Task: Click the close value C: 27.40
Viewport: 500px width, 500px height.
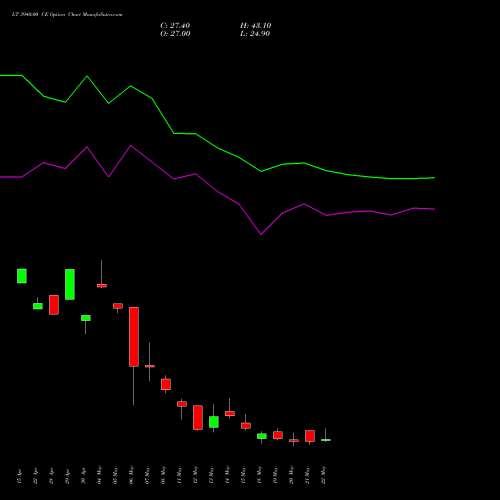Action: point(175,26)
